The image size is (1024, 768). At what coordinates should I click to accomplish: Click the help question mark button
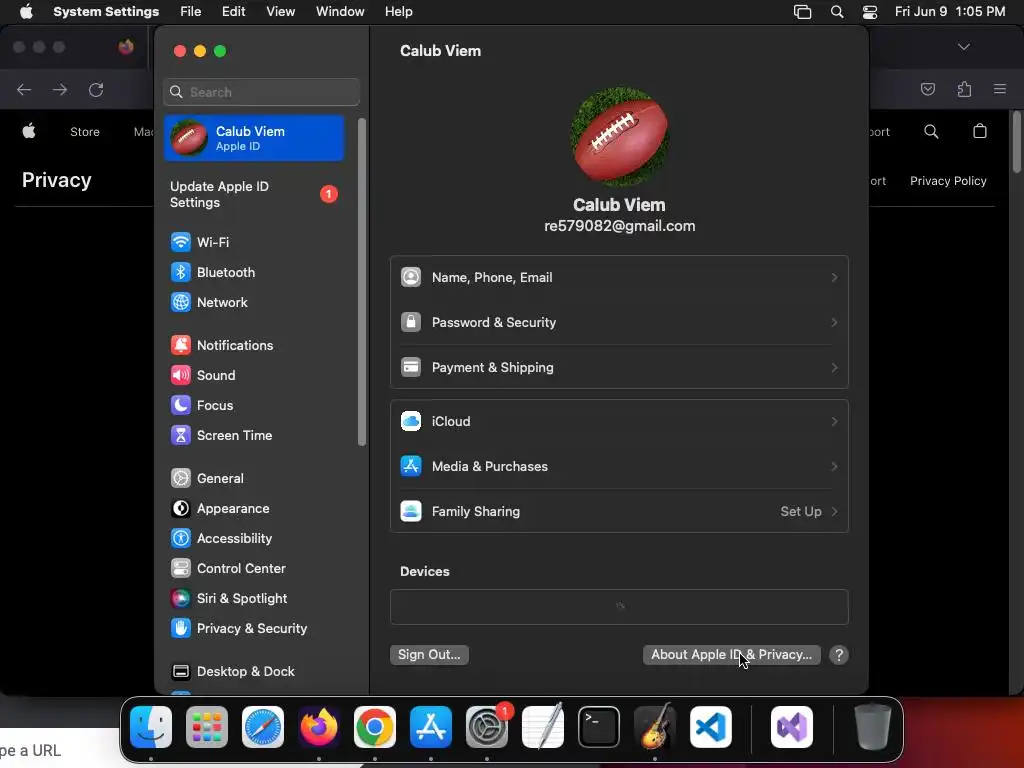(839, 655)
